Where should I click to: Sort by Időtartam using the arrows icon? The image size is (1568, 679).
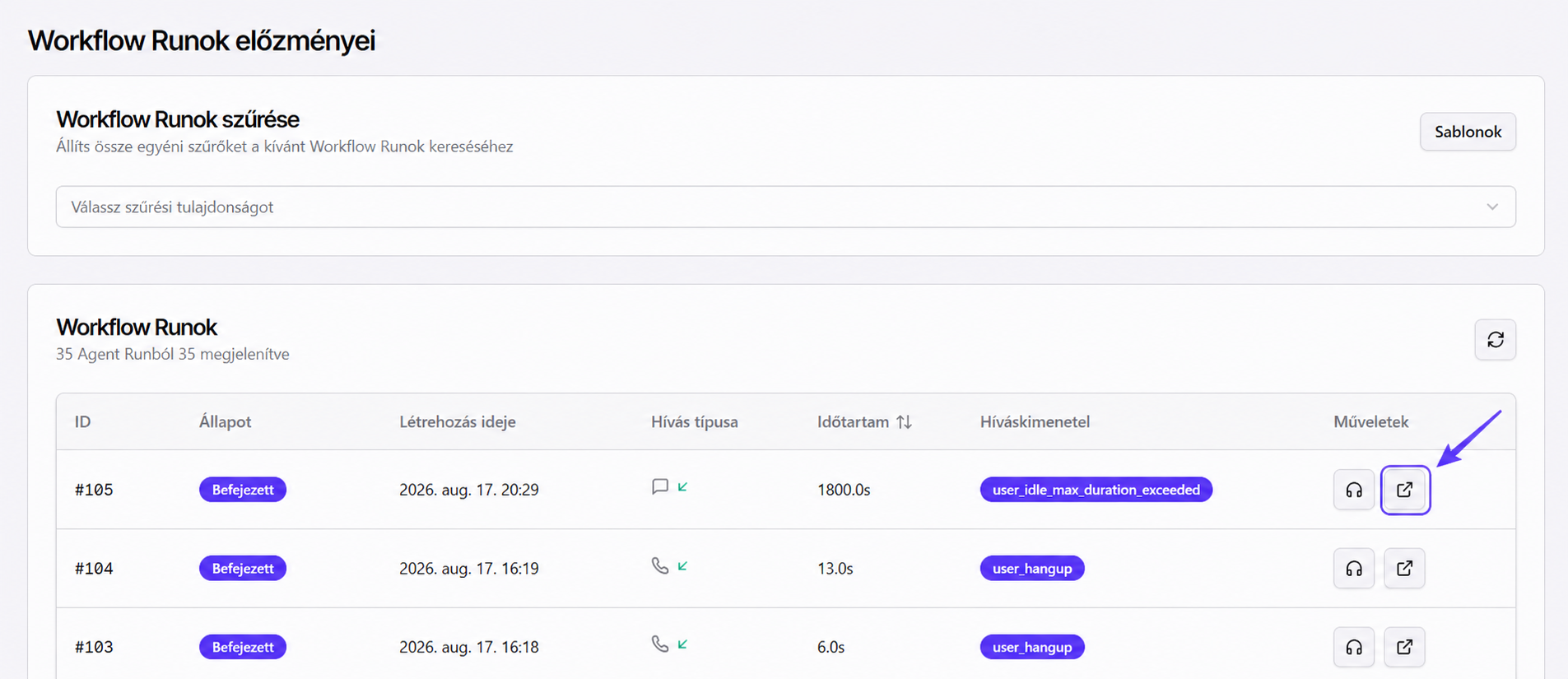point(904,422)
